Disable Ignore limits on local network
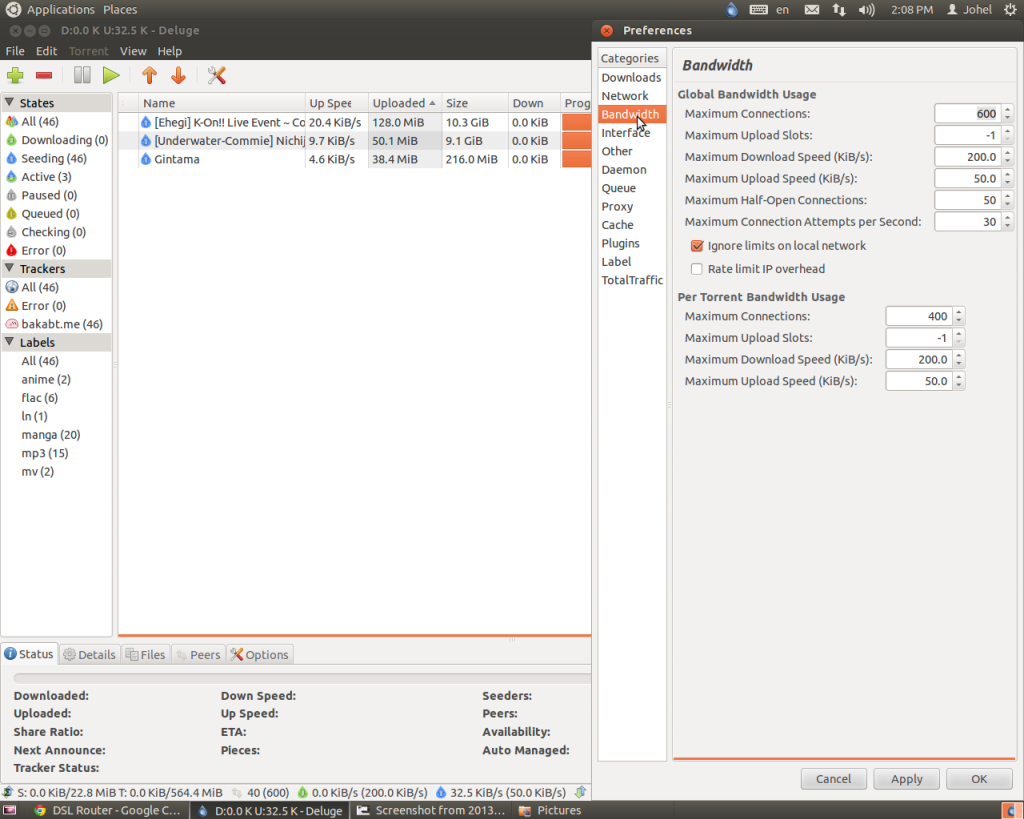The image size is (1024, 819). (697, 246)
